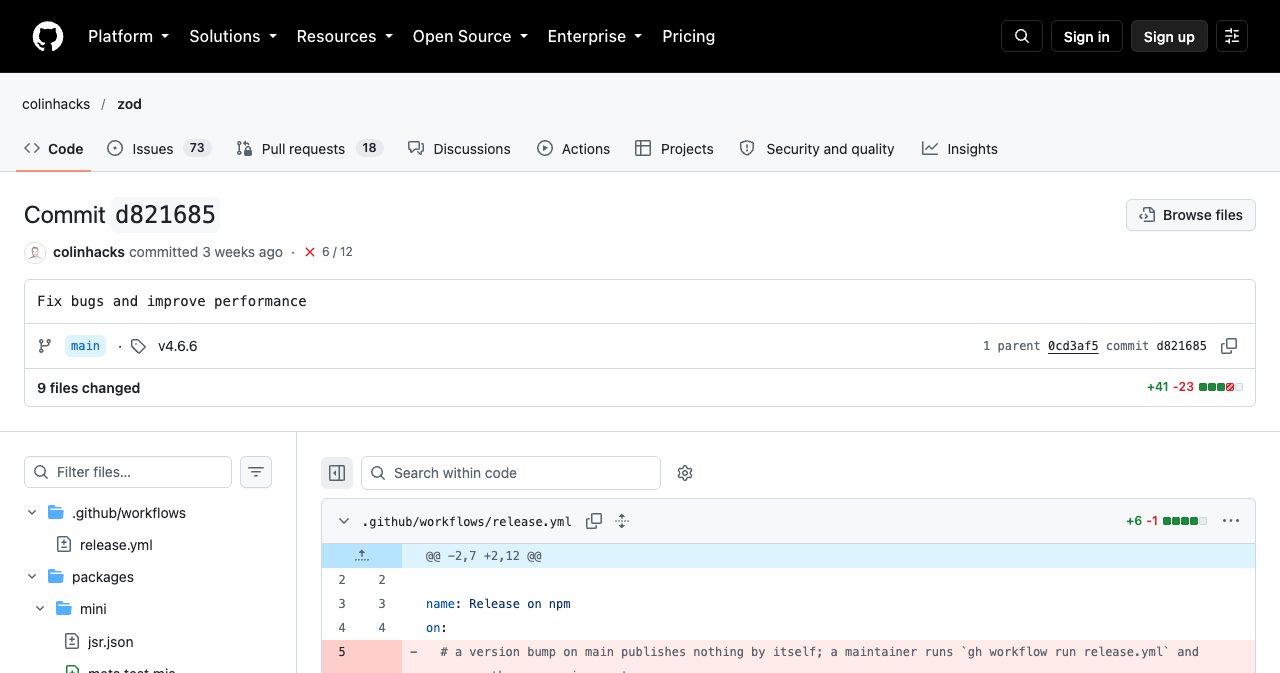Click the GitHub logo home icon
Viewport: 1280px width, 673px height.
(x=48, y=37)
